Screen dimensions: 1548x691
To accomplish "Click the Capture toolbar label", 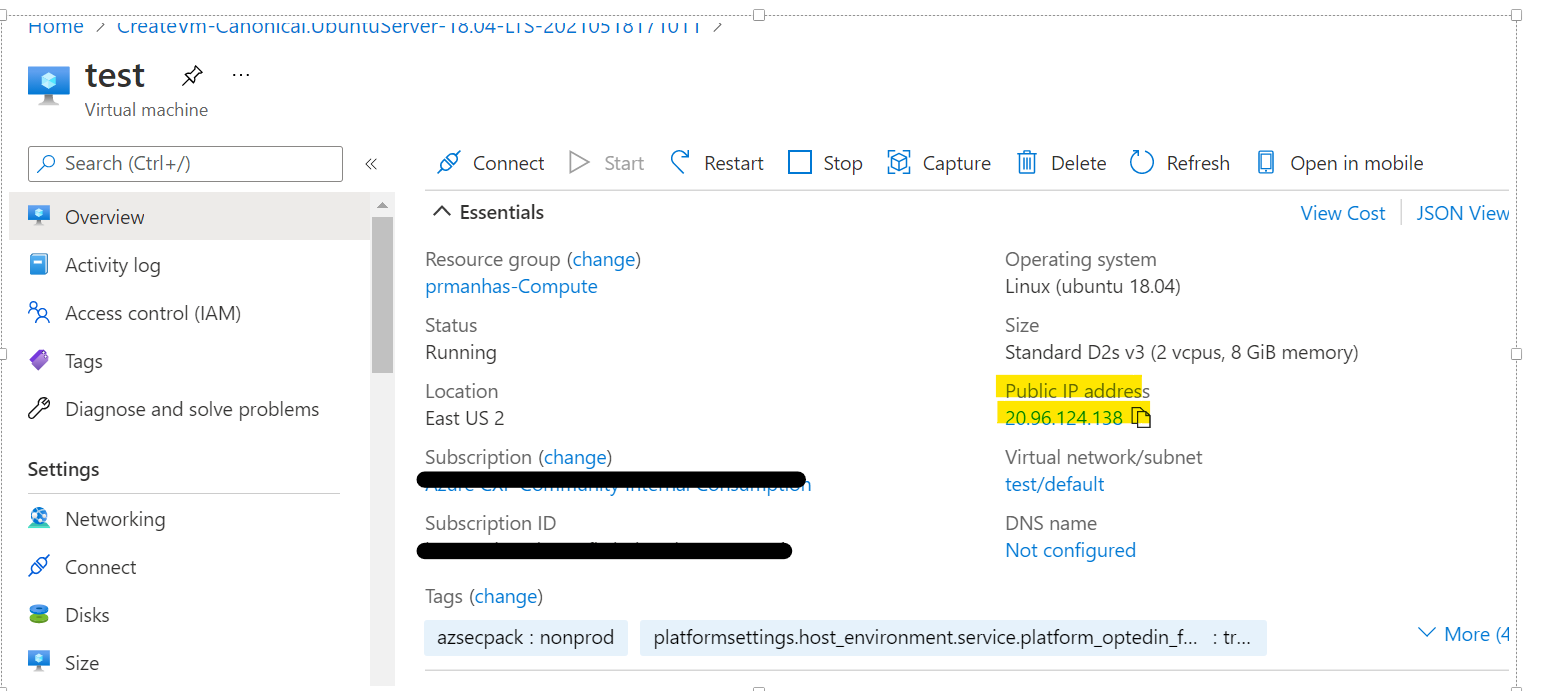I will coord(957,163).
